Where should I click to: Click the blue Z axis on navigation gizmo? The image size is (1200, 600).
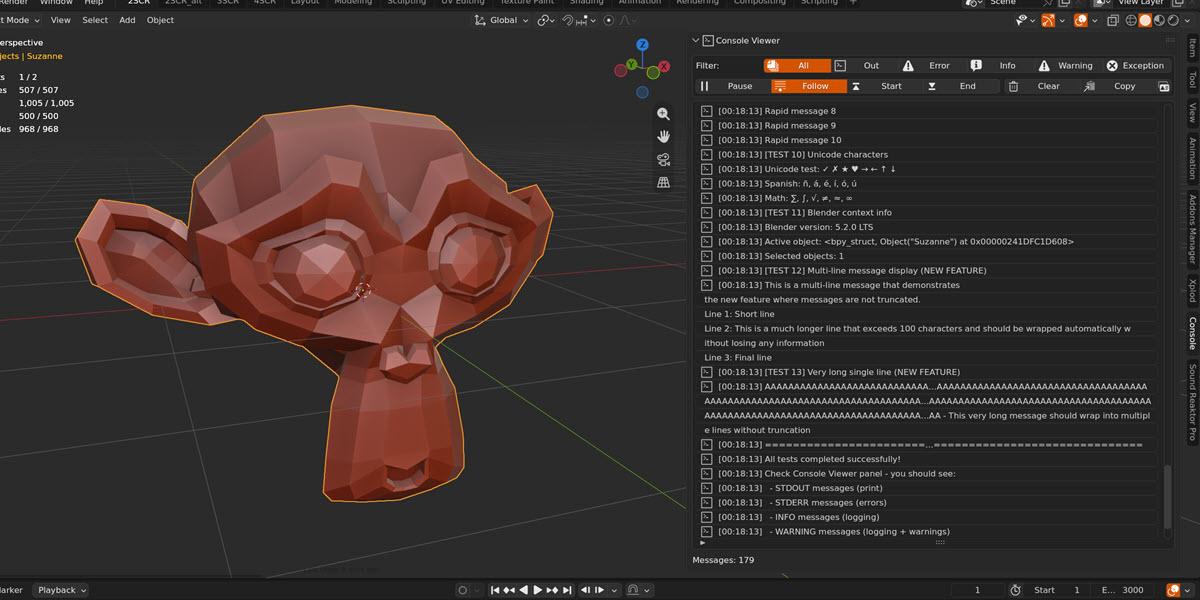click(642, 45)
